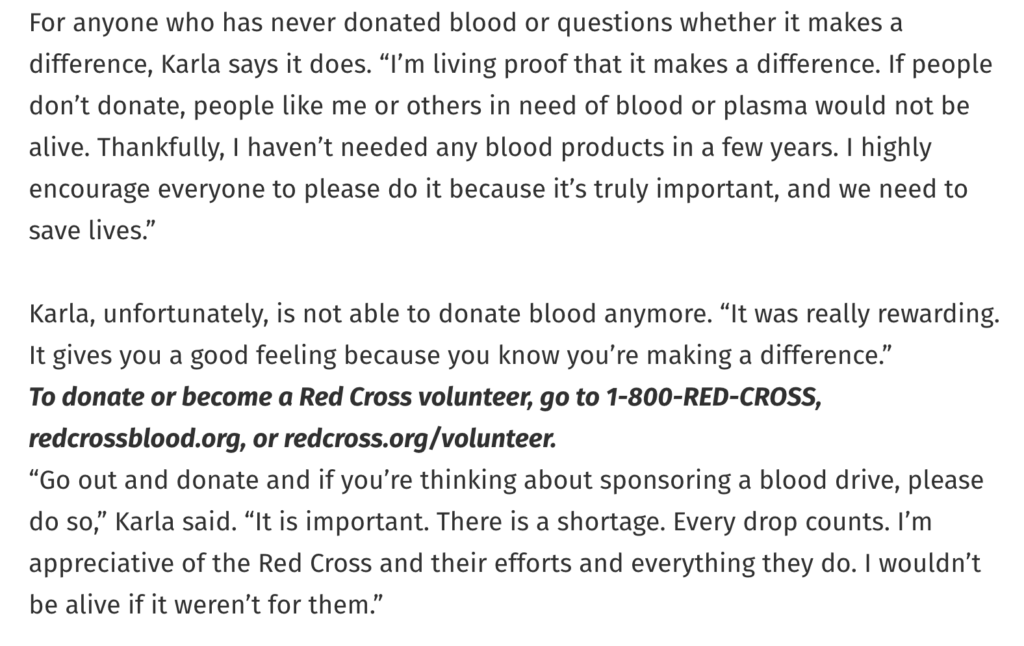
Task: Open the redcross.org/volunteer link
Action: point(419,438)
